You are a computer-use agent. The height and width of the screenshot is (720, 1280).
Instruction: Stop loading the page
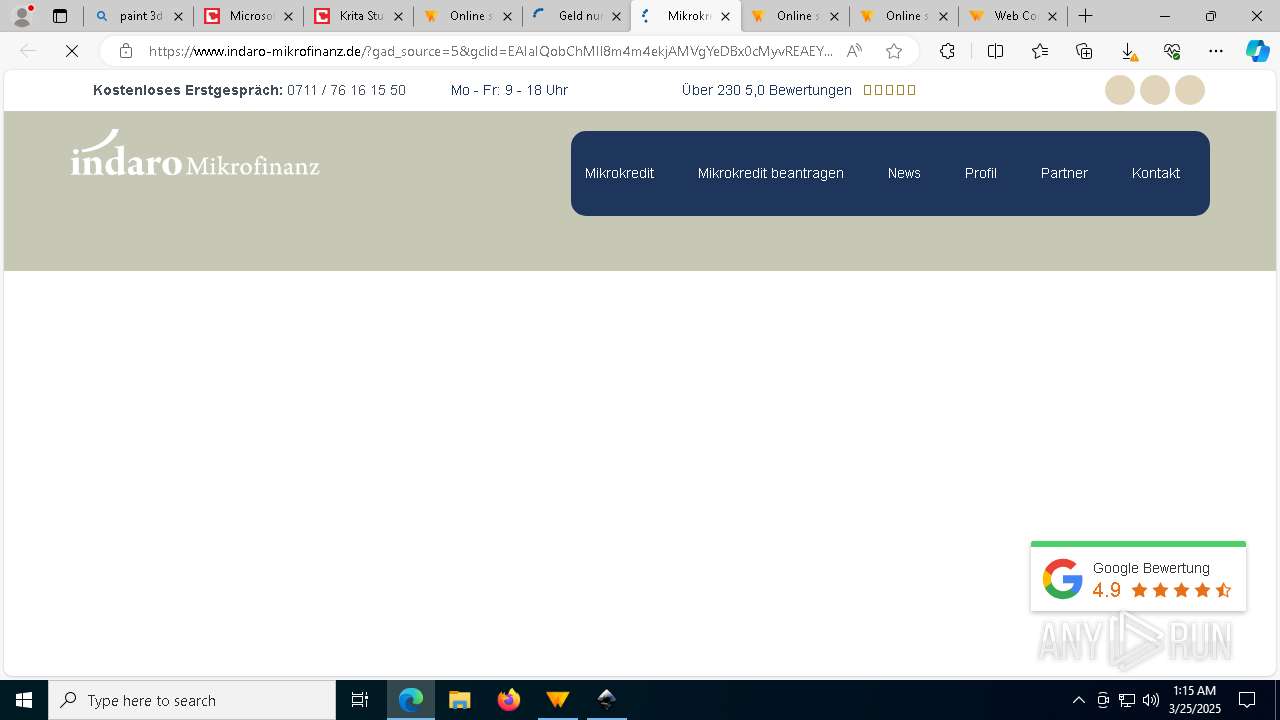(x=72, y=51)
